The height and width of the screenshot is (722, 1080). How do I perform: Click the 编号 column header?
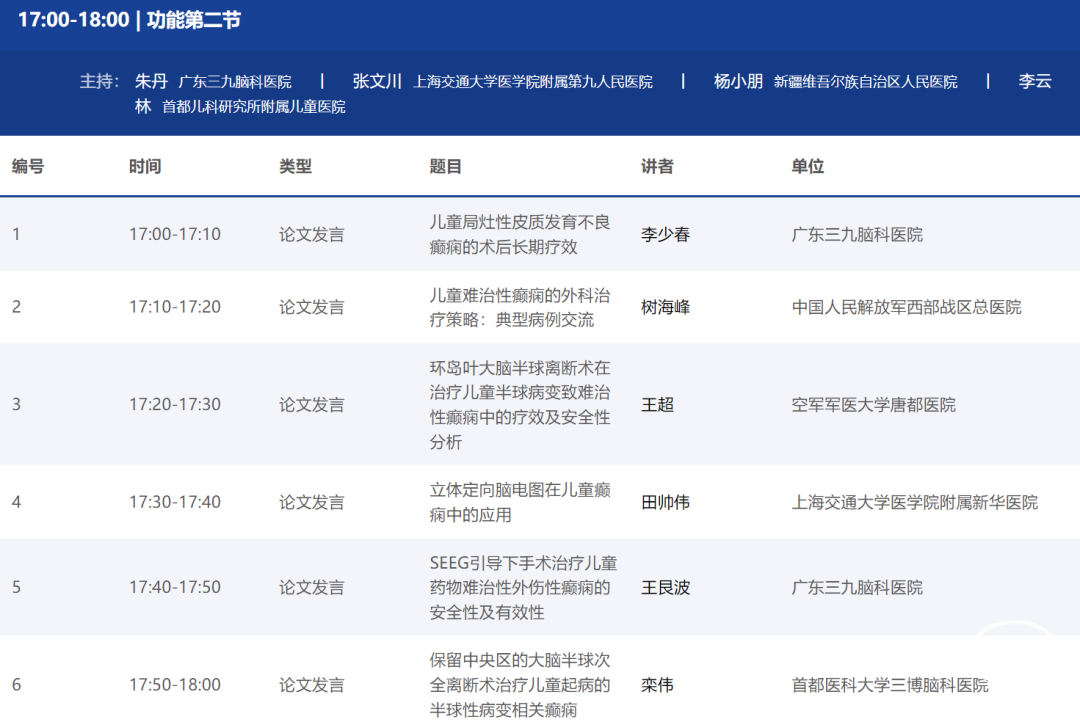coord(28,166)
